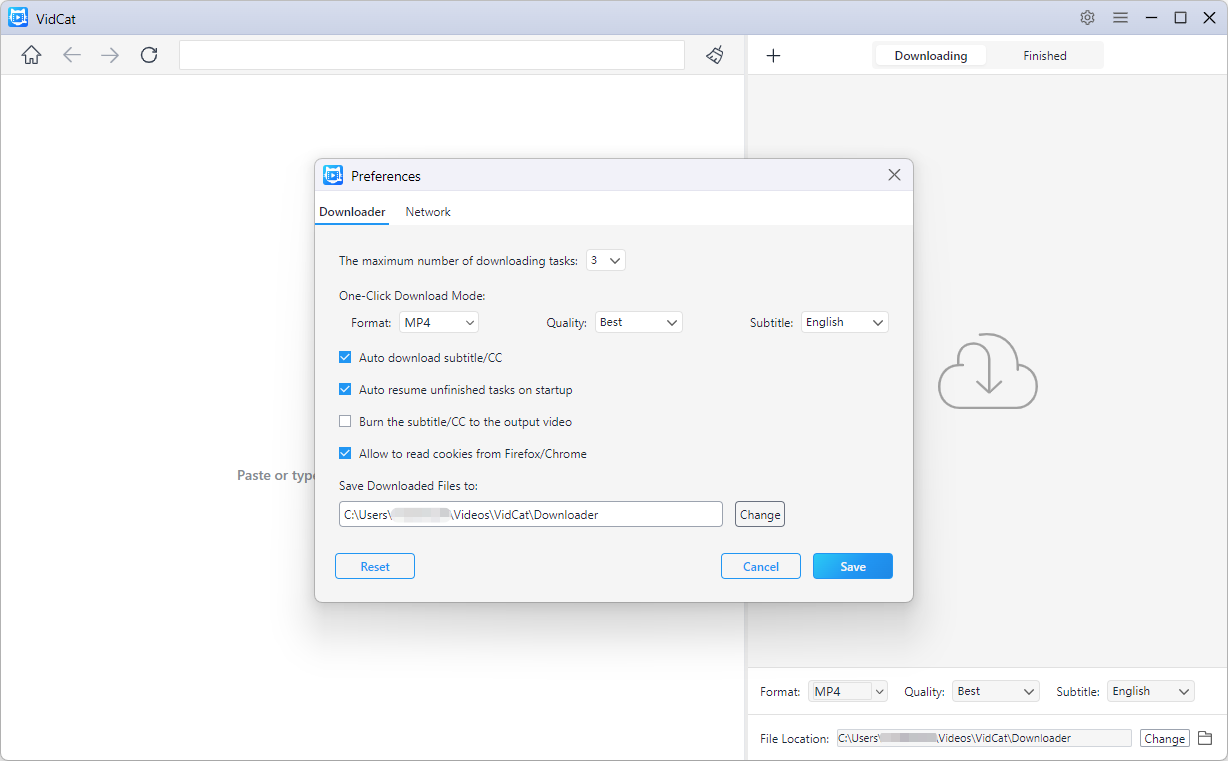Viewport: 1228px width, 761px height.
Task: Close the VidCat window
Action: [x=1208, y=17]
